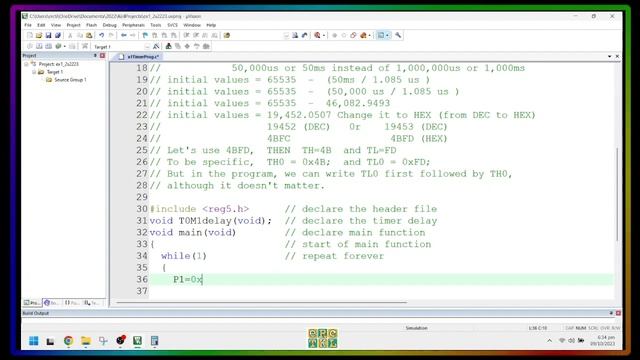This screenshot has height=360, width=640.
Task: Open the Project menu
Action: click(x=73, y=25)
